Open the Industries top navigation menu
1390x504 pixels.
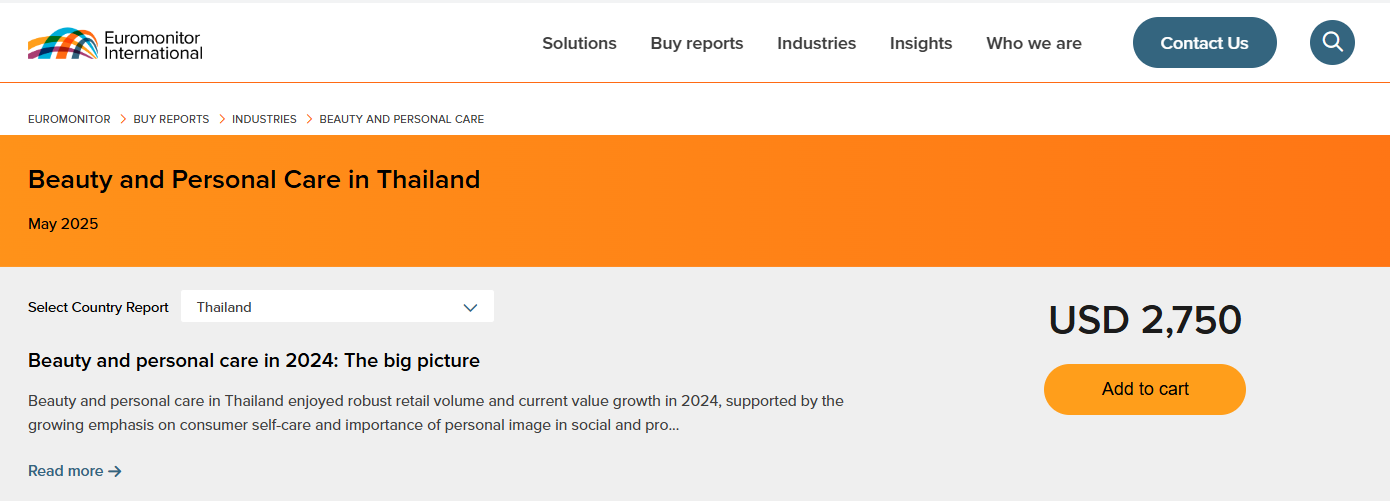(x=816, y=43)
